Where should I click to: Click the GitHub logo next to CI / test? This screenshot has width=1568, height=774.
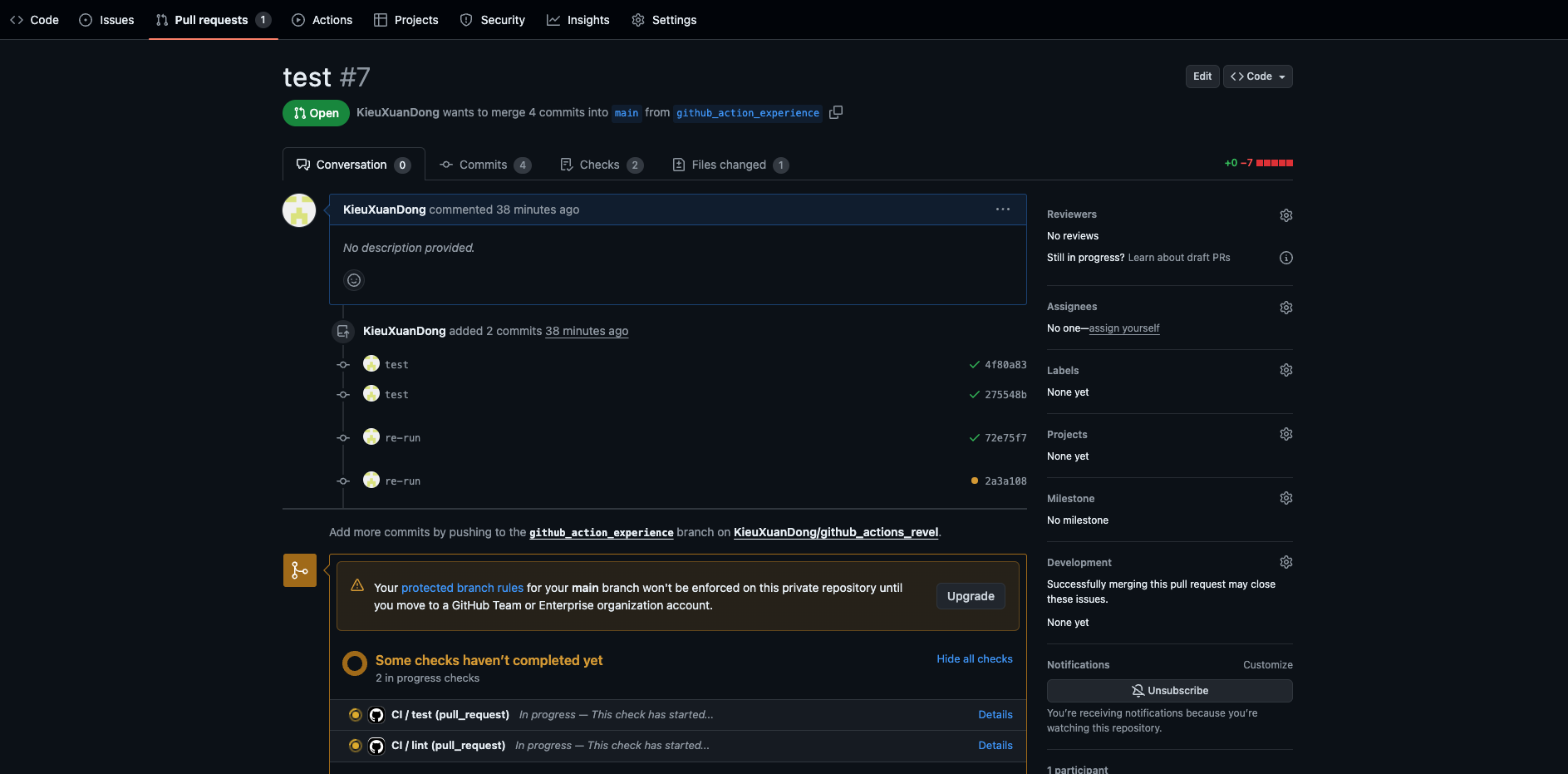click(376, 715)
